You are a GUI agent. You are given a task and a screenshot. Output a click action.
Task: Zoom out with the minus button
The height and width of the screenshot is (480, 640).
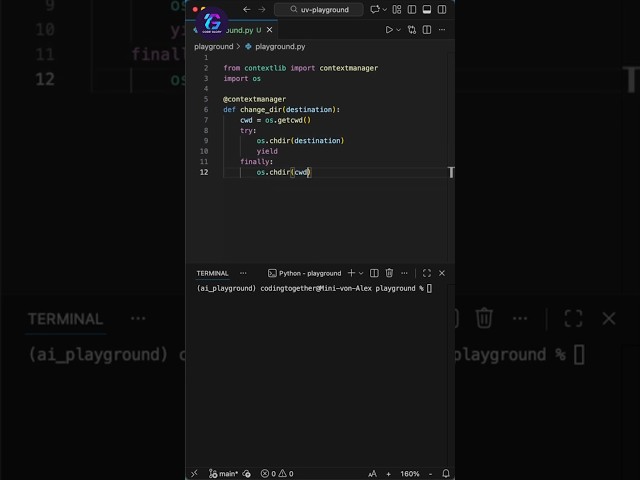431,473
